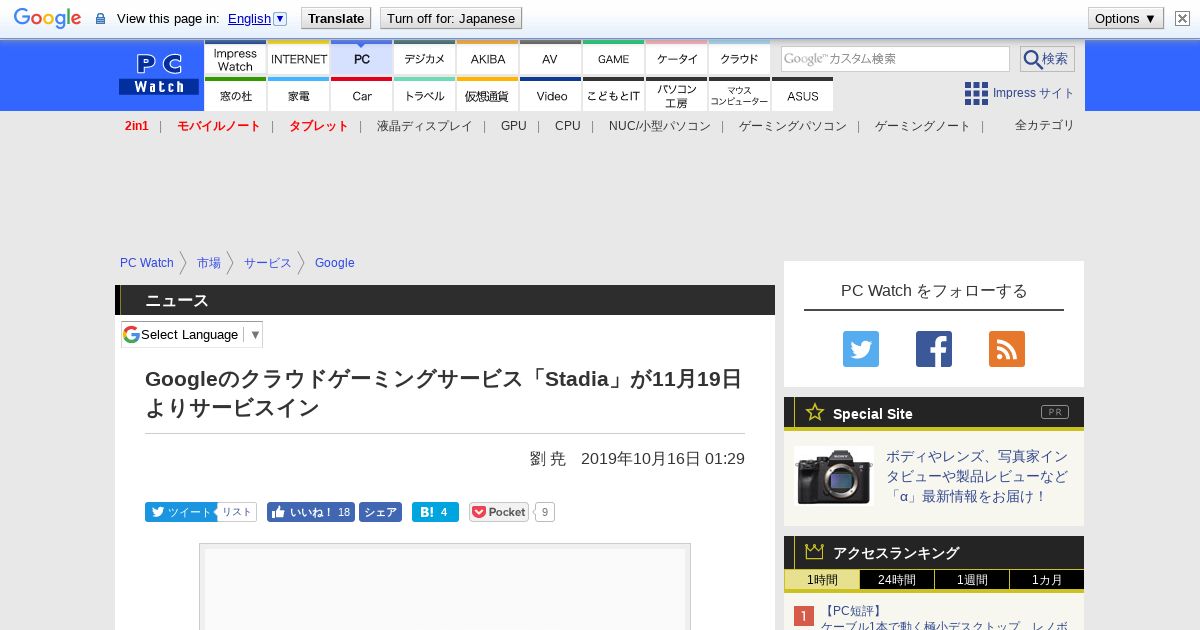Viewport: 1200px width, 630px height.
Task: Open the Impress サイト grid icon
Action: pos(976,93)
